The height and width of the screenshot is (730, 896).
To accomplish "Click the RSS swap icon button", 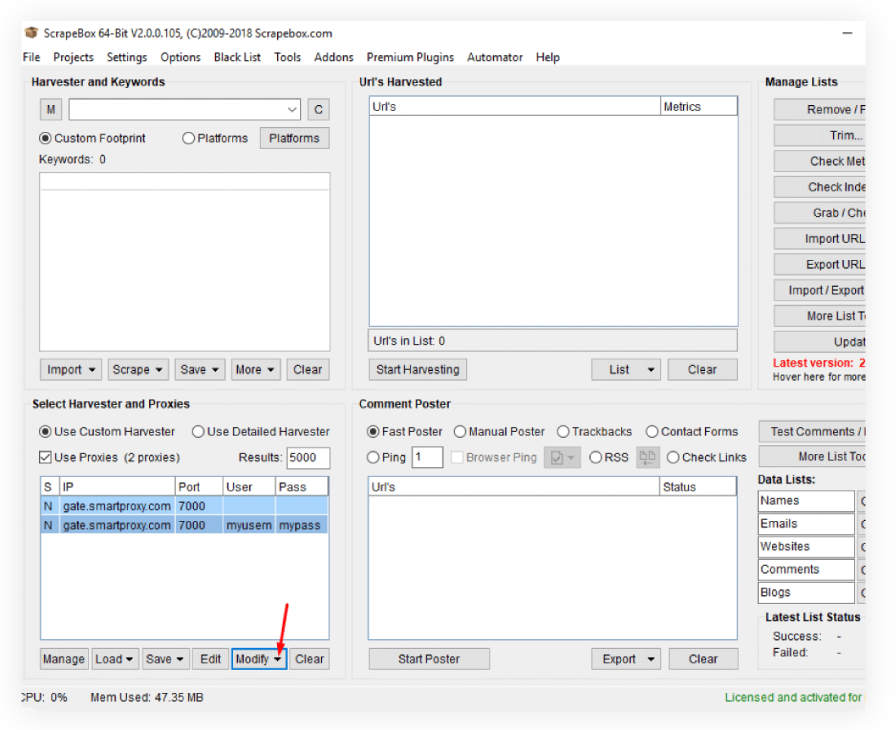I will click(648, 457).
